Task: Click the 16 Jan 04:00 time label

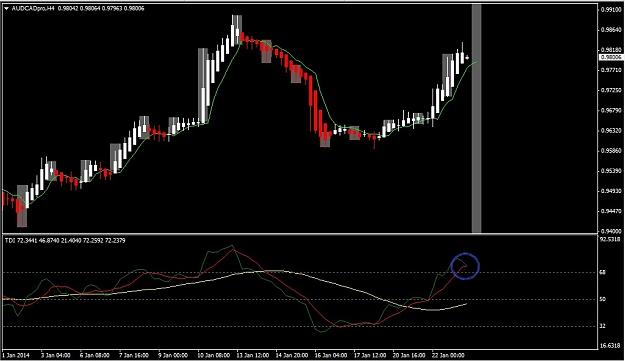Action: tap(330, 355)
